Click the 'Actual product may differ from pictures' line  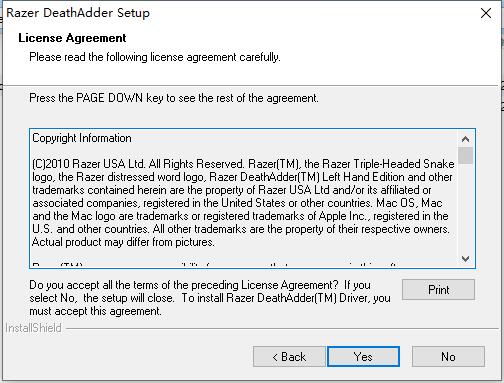(123, 242)
